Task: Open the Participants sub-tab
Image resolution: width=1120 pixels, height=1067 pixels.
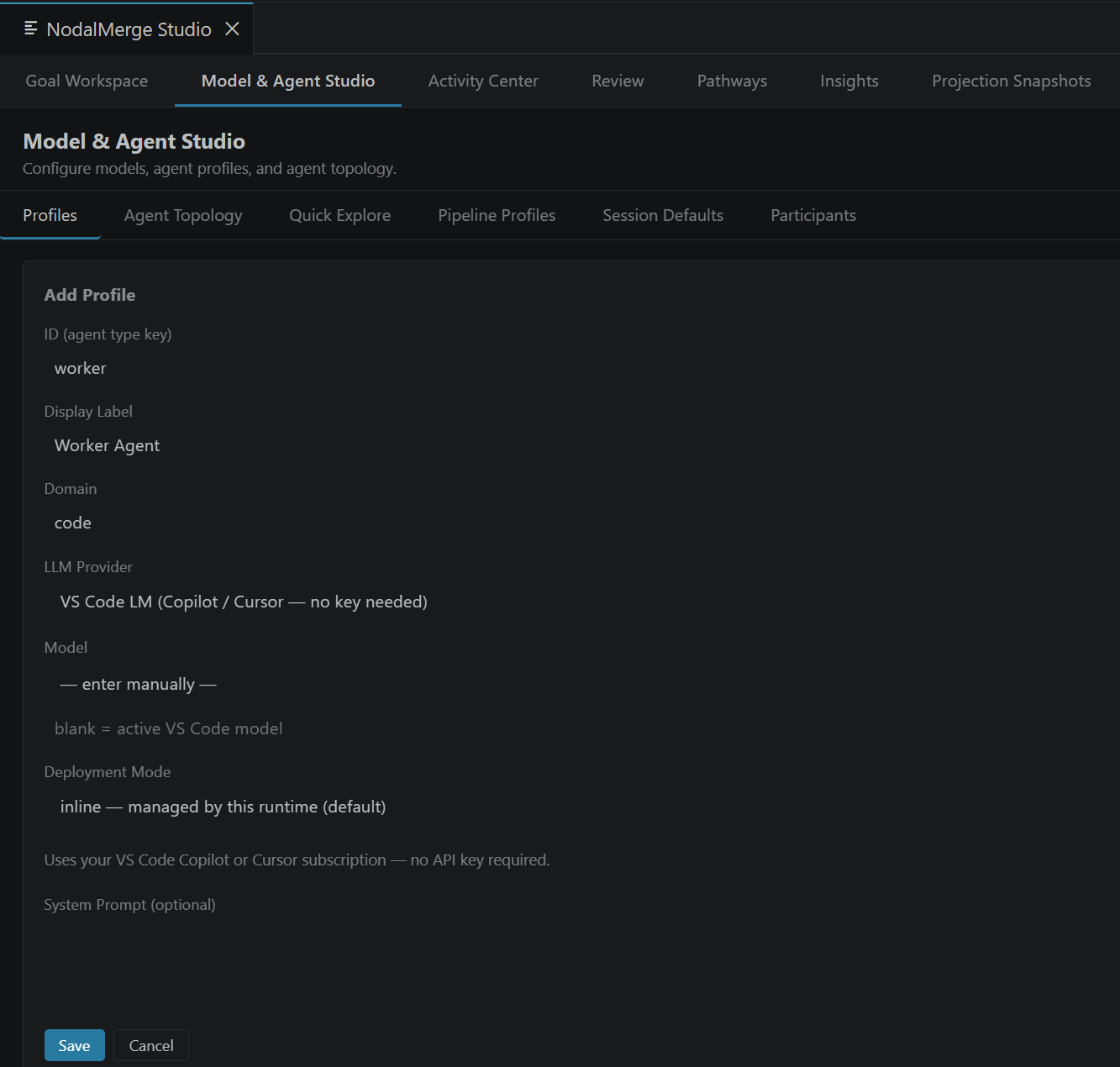Action: (x=813, y=215)
